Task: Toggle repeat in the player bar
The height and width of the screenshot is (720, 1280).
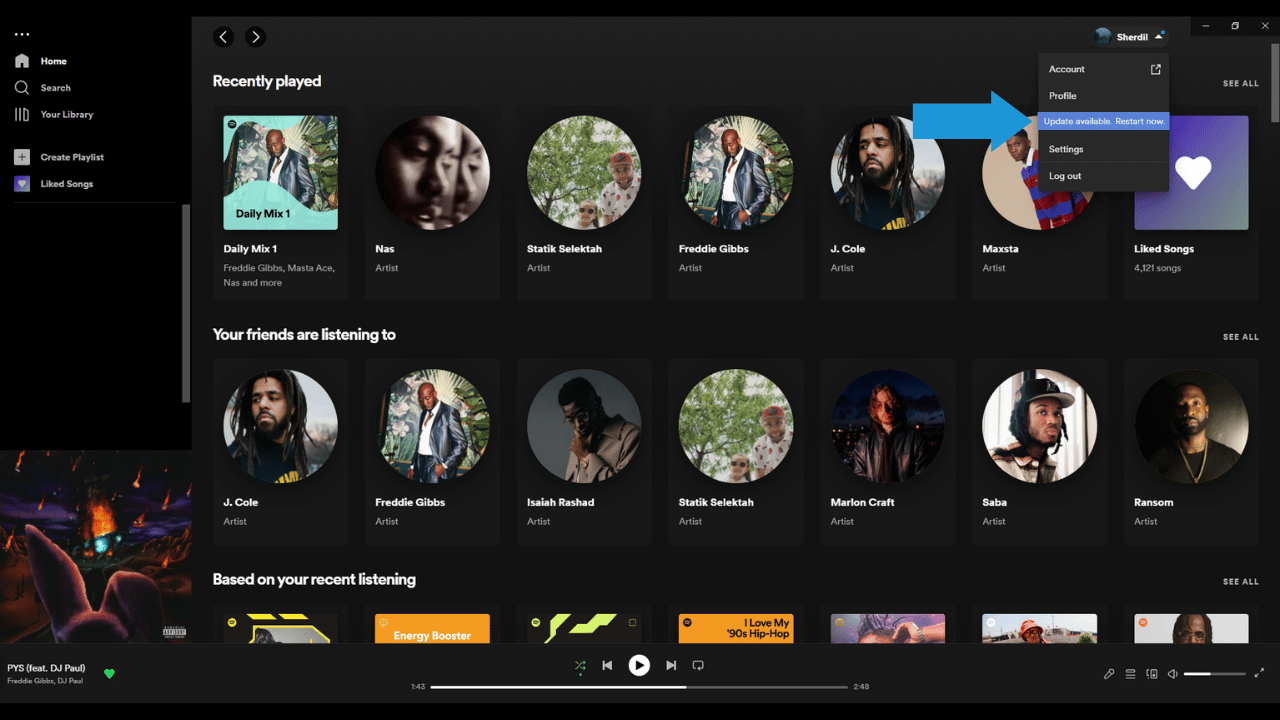Action: tap(698, 665)
